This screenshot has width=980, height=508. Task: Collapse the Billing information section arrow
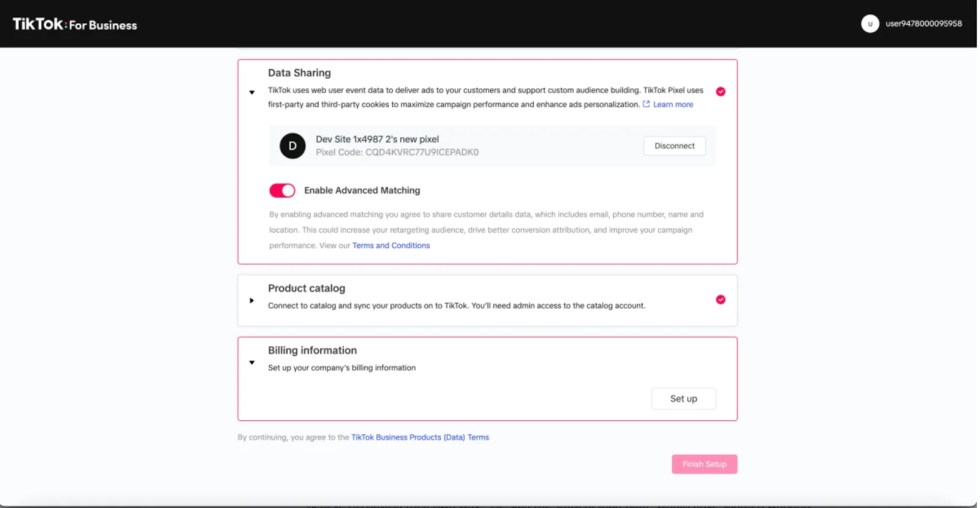pos(252,362)
